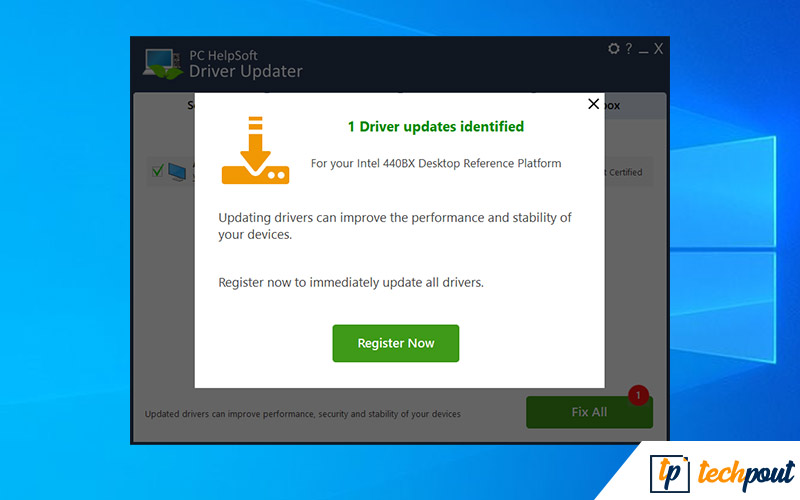Screen dimensions: 800x500
Task: Click the red notification badge on Fix All
Action: coord(638,395)
